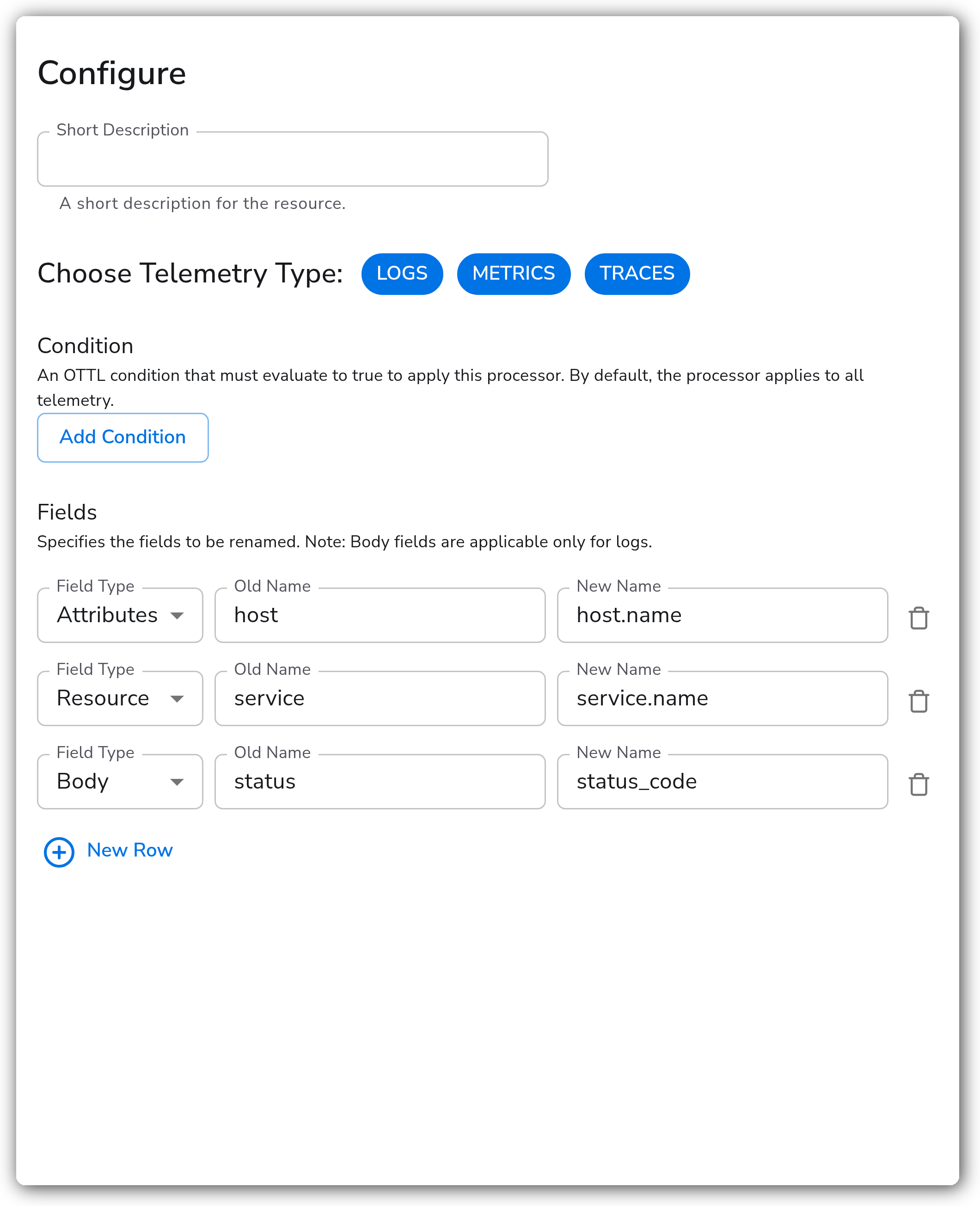Toggle the LOGS telemetry type

(402, 274)
